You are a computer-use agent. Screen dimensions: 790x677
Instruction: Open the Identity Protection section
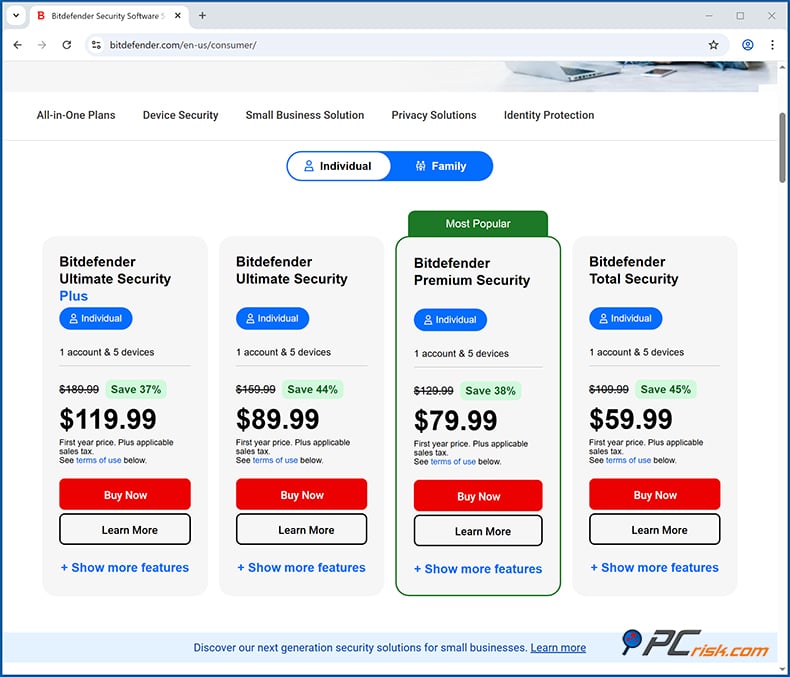coord(549,115)
